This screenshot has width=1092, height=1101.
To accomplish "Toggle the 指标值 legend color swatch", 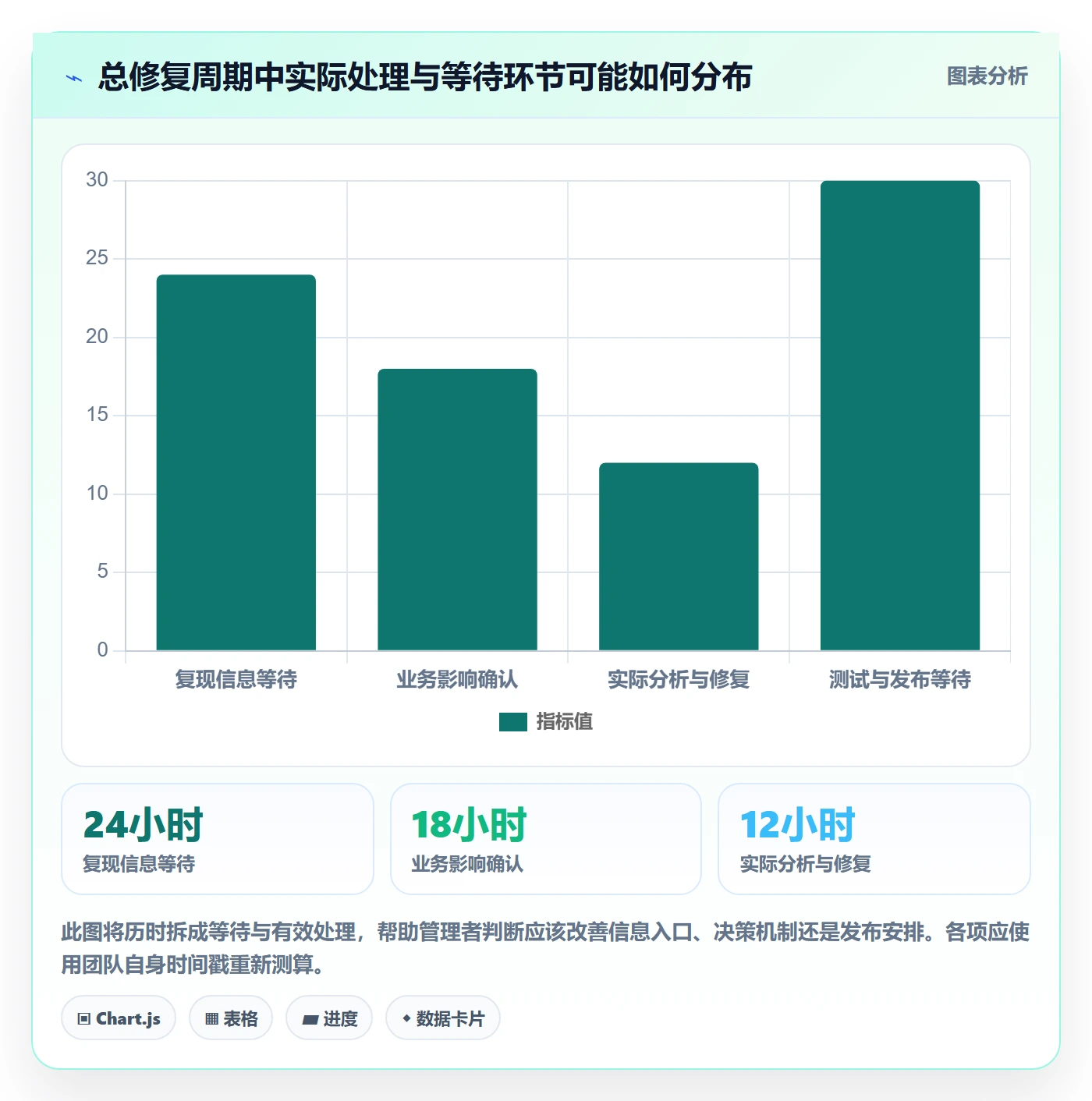I will tap(512, 722).
